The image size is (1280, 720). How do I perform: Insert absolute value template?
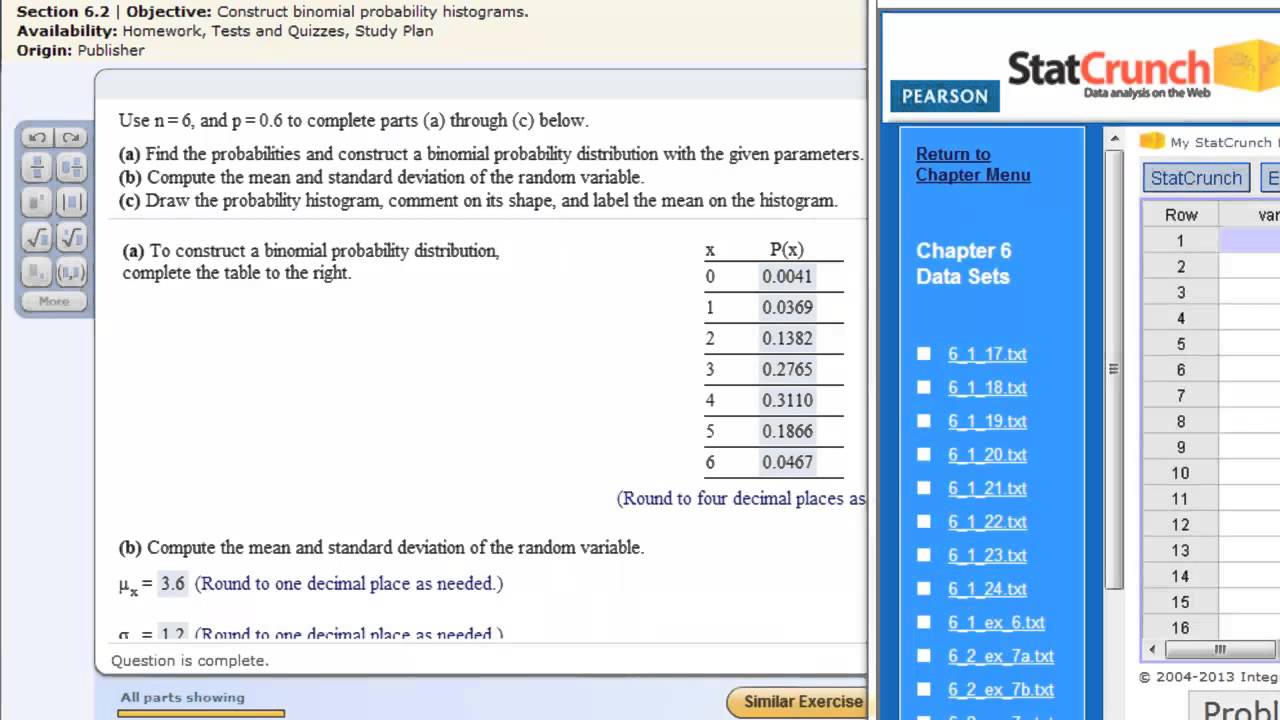(x=71, y=203)
